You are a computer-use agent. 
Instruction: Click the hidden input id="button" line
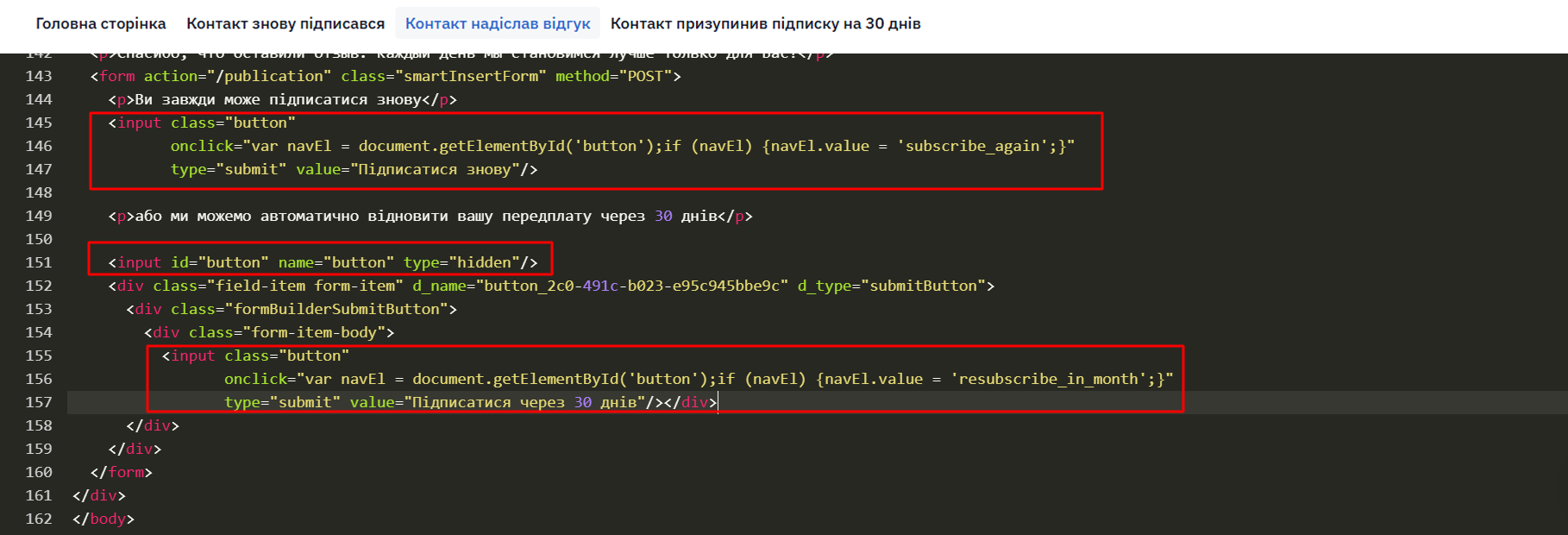click(323, 262)
